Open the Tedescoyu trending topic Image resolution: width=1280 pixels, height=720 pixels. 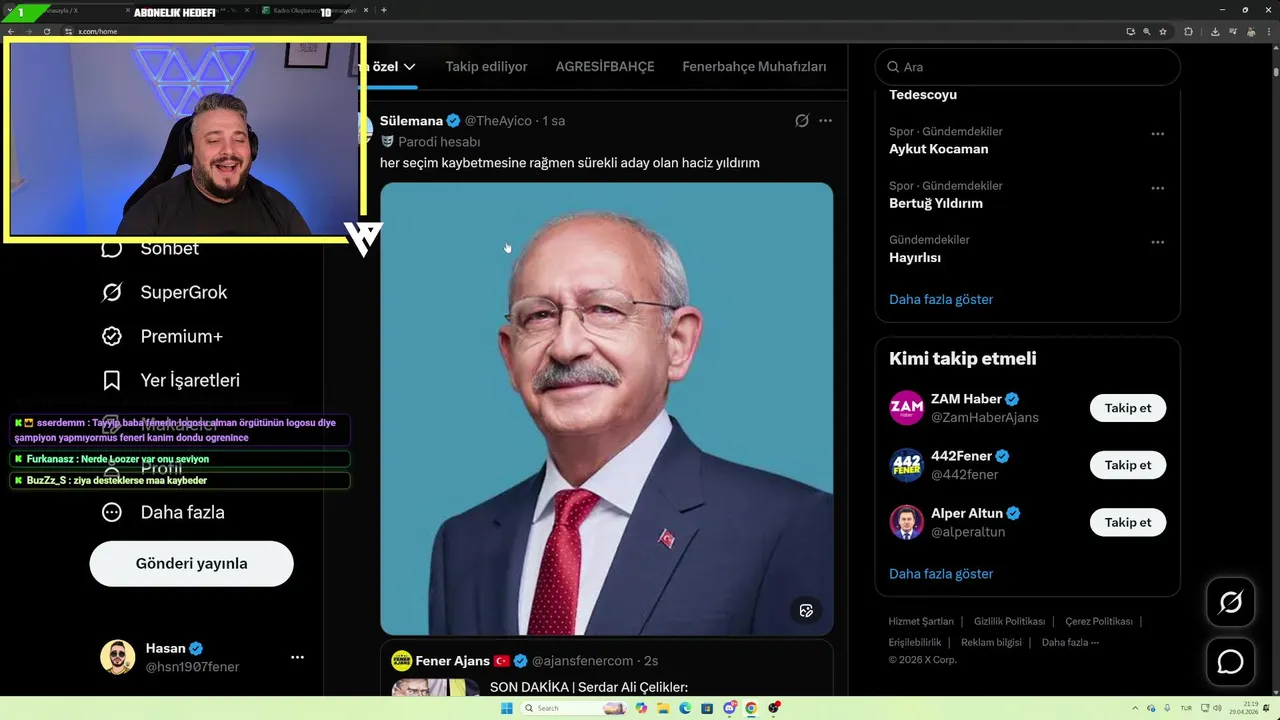923,95
